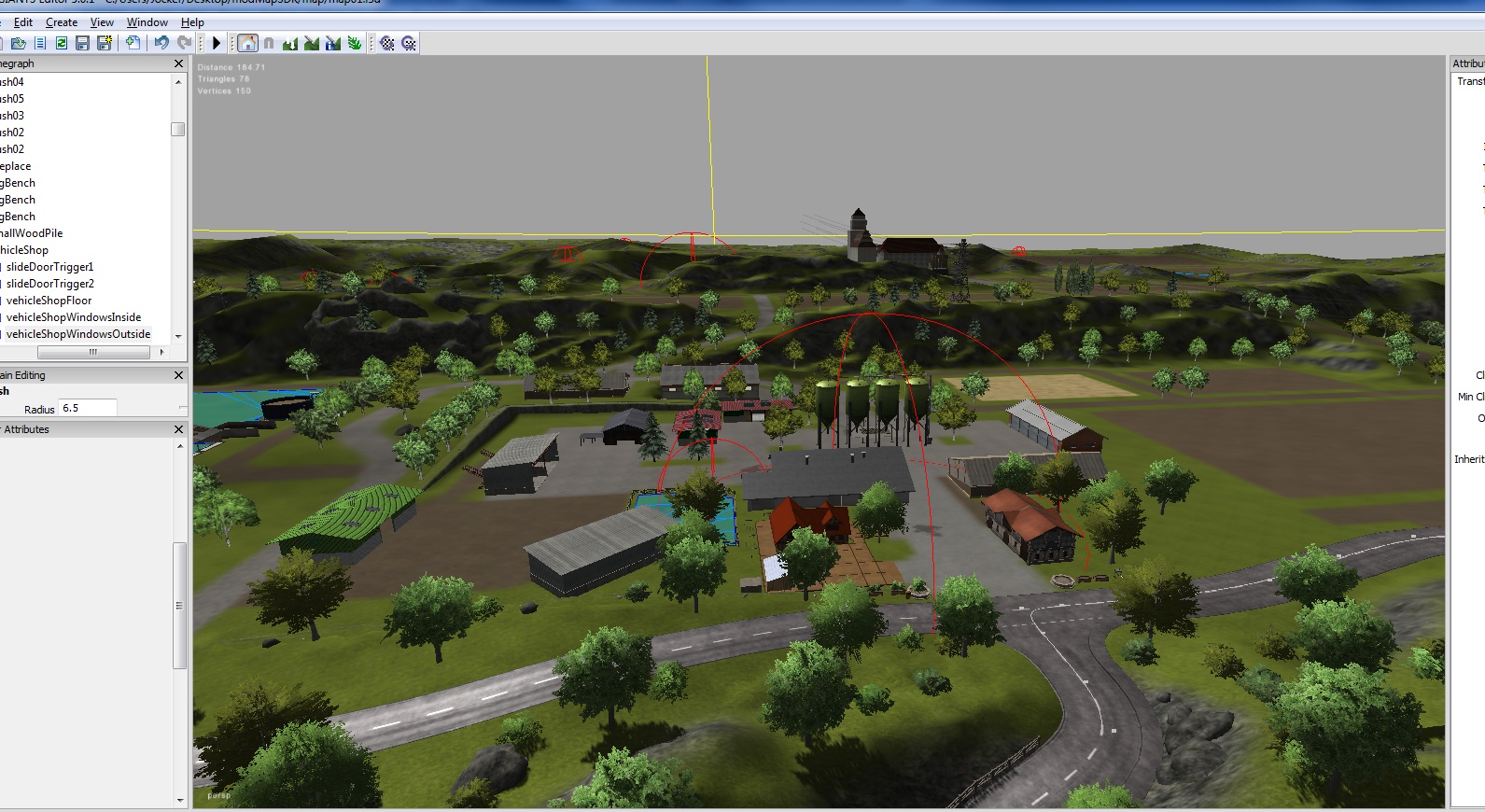Click the "Vertices 150" viewport text
Viewport: 1485px width, 812px height.
[x=224, y=91]
